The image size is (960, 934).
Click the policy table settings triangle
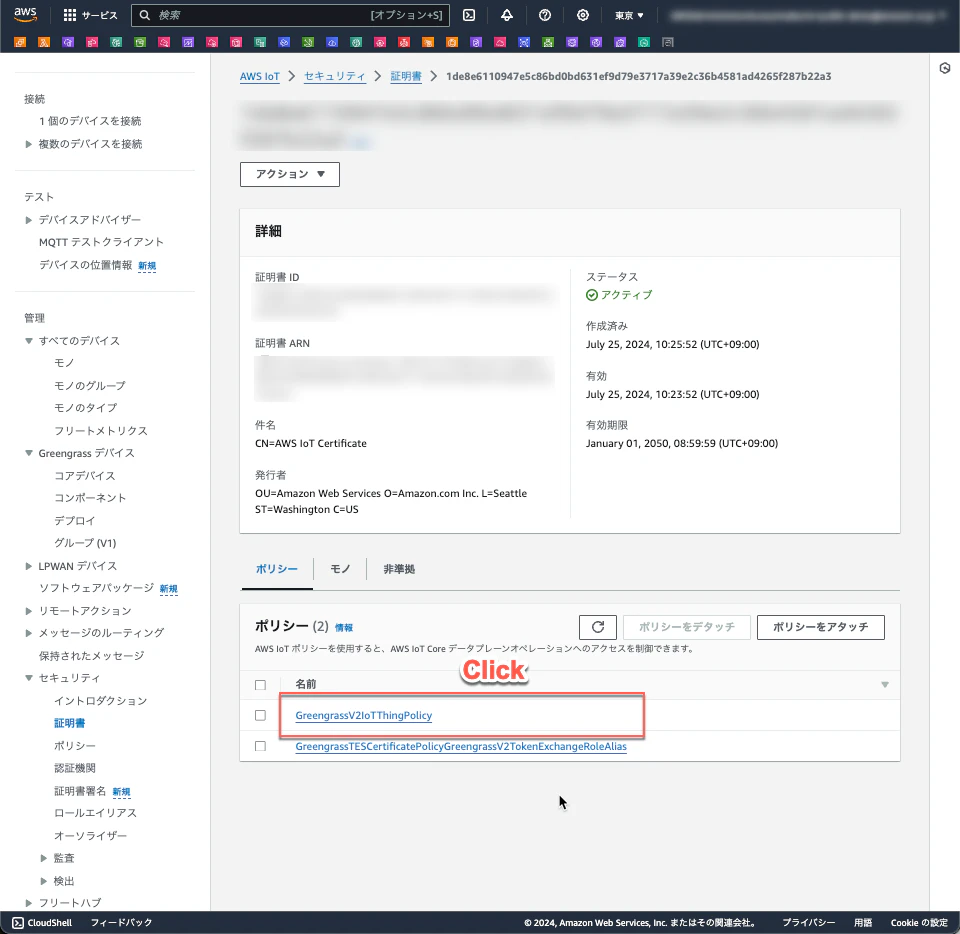click(885, 684)
